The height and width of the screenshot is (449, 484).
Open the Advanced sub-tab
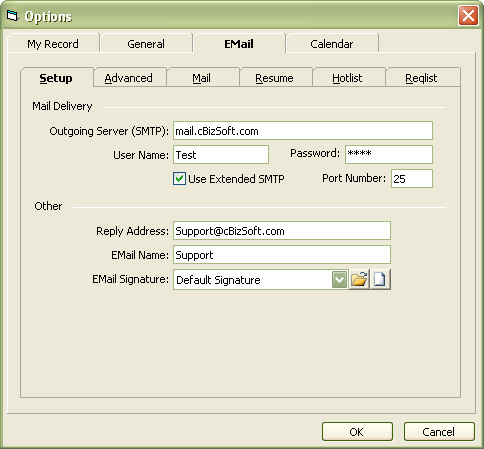[129, 78]
